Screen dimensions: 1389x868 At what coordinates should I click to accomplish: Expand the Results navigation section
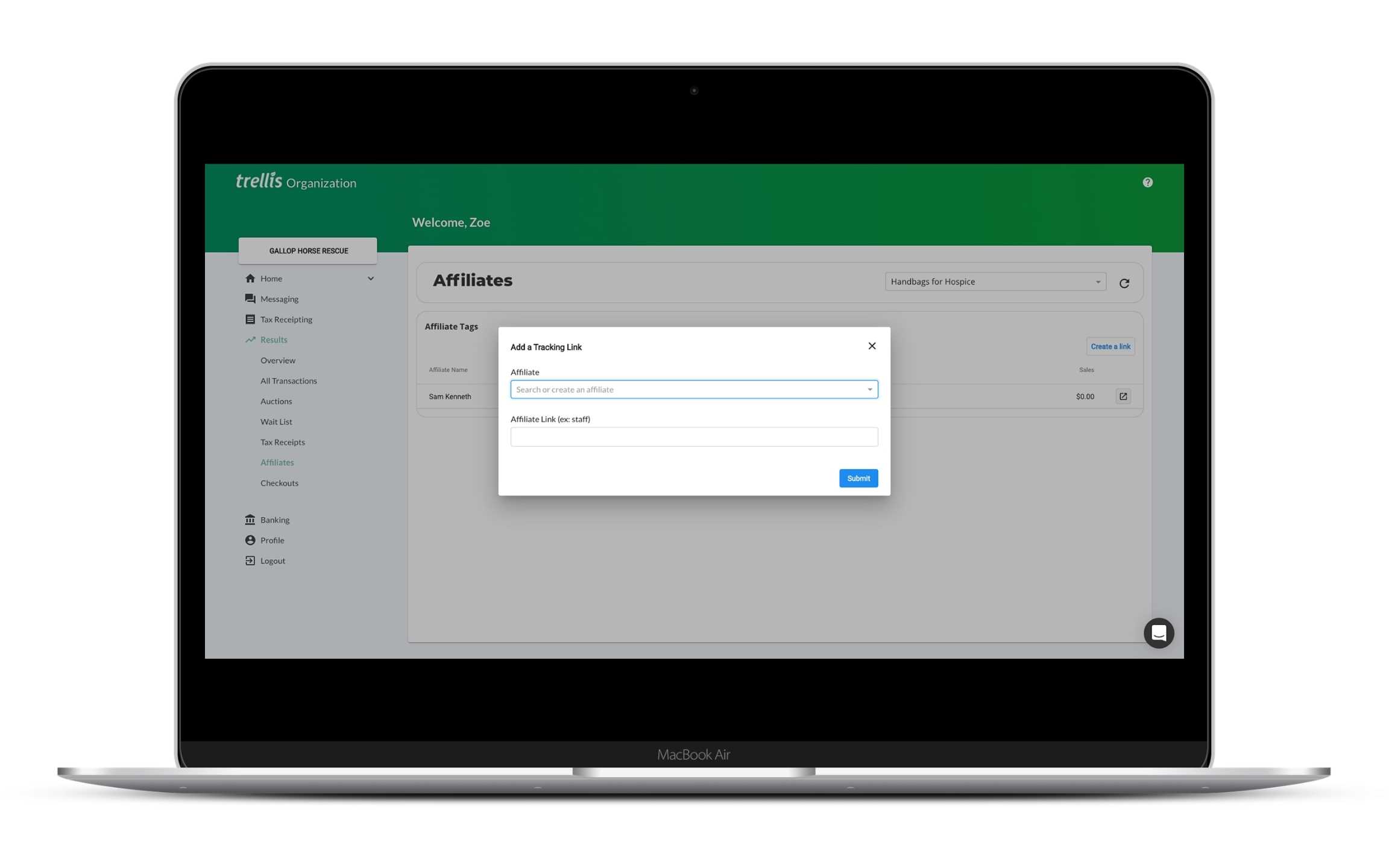pyautogui.click(x=274, y=339)
